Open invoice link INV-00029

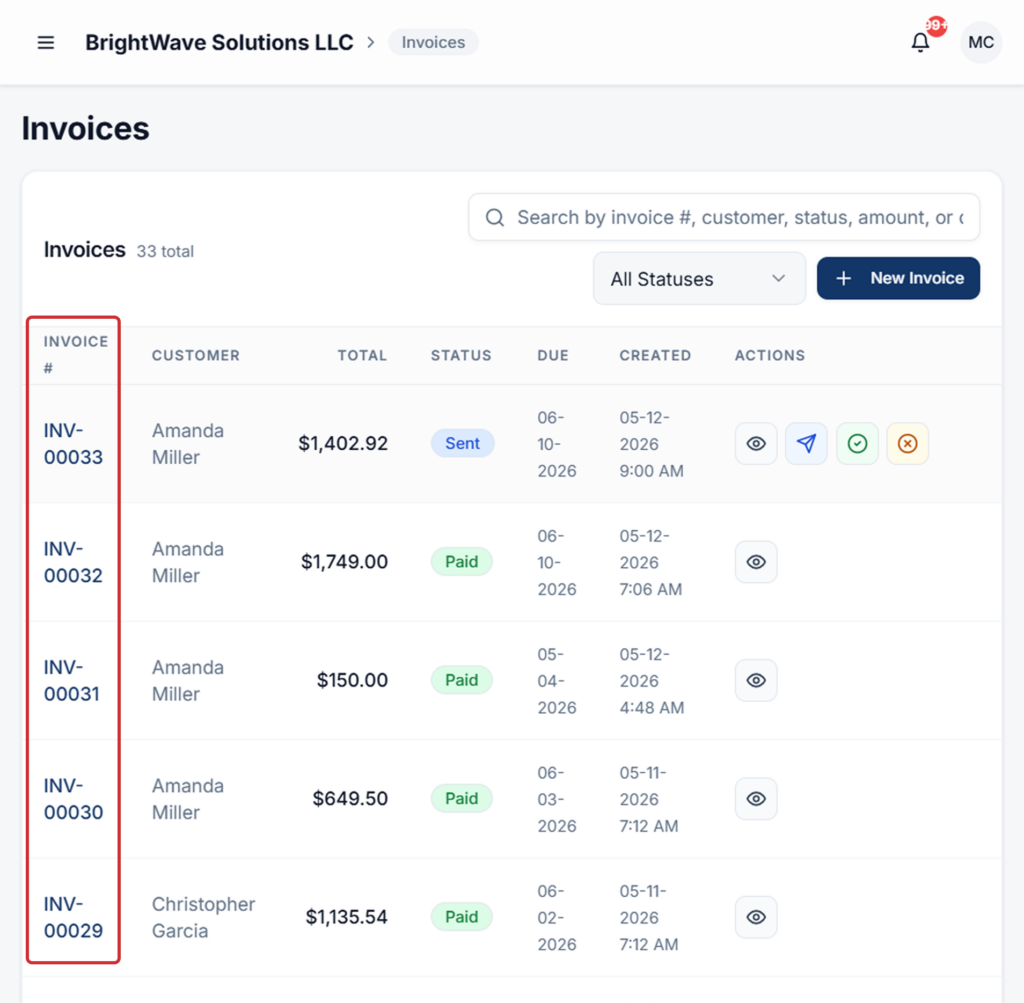[73, 917]
